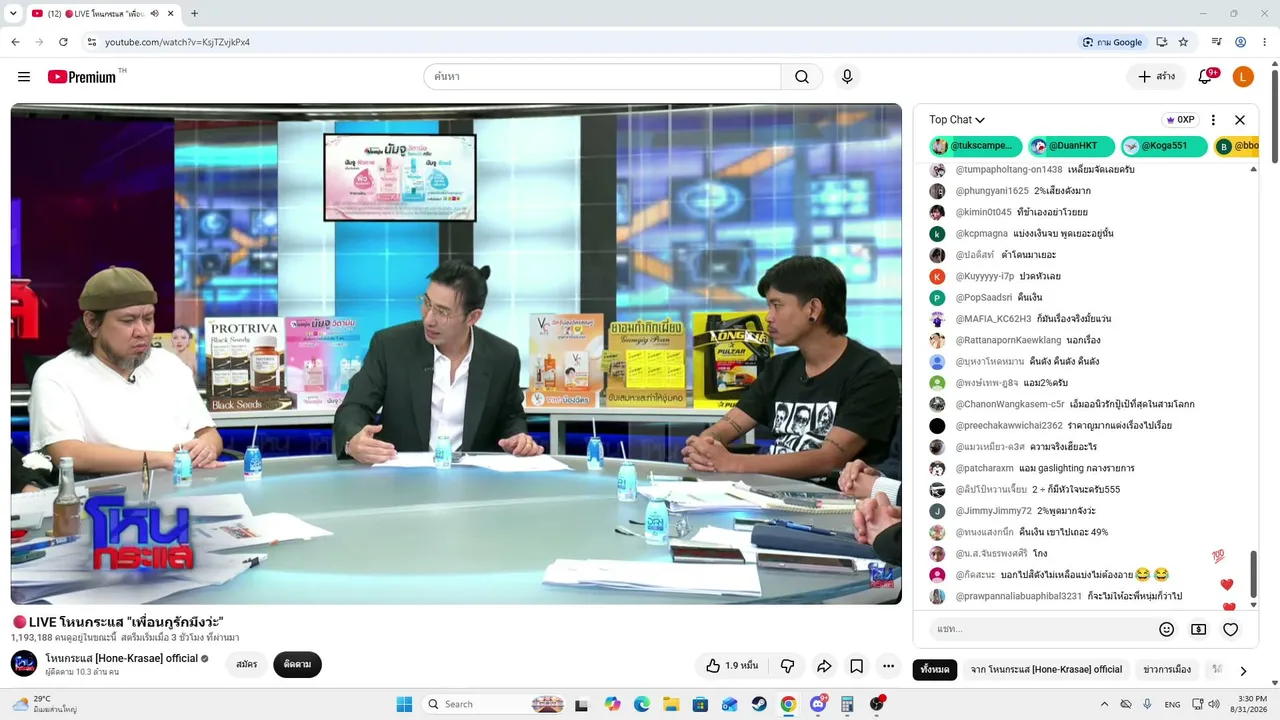The width and height of the screenshot is (1280, 720).
Task: Share this live stream
Action: (x=824, y=665)
